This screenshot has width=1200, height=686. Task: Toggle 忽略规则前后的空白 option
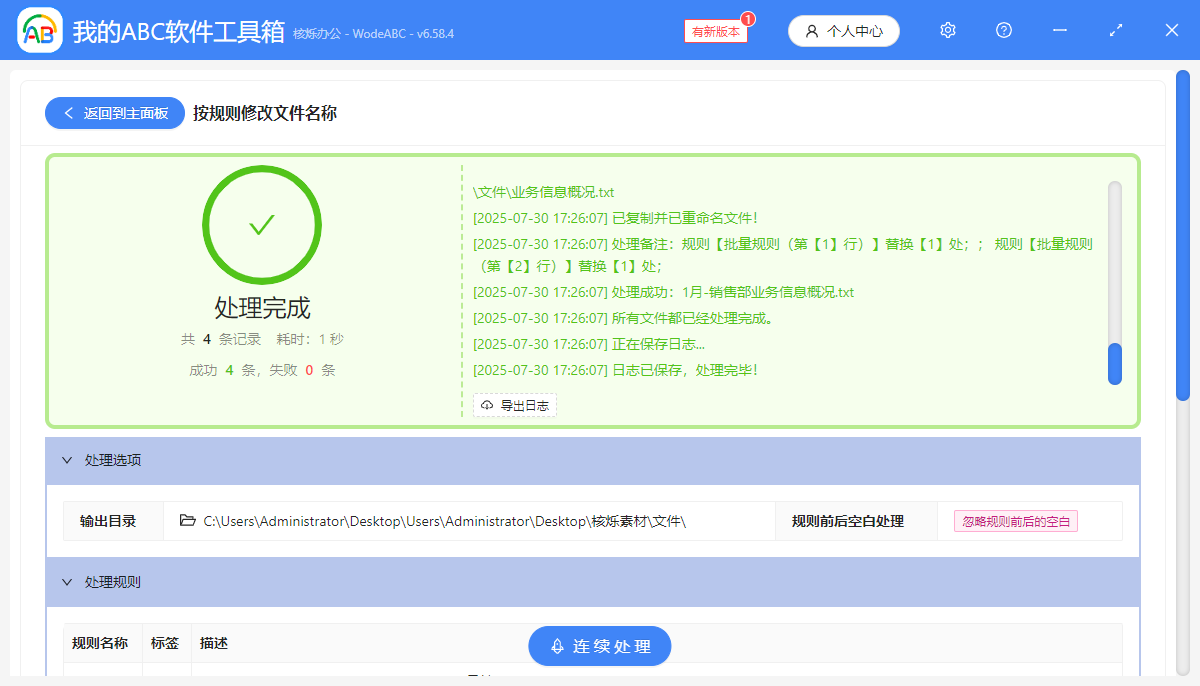(x=1015, y=521)
